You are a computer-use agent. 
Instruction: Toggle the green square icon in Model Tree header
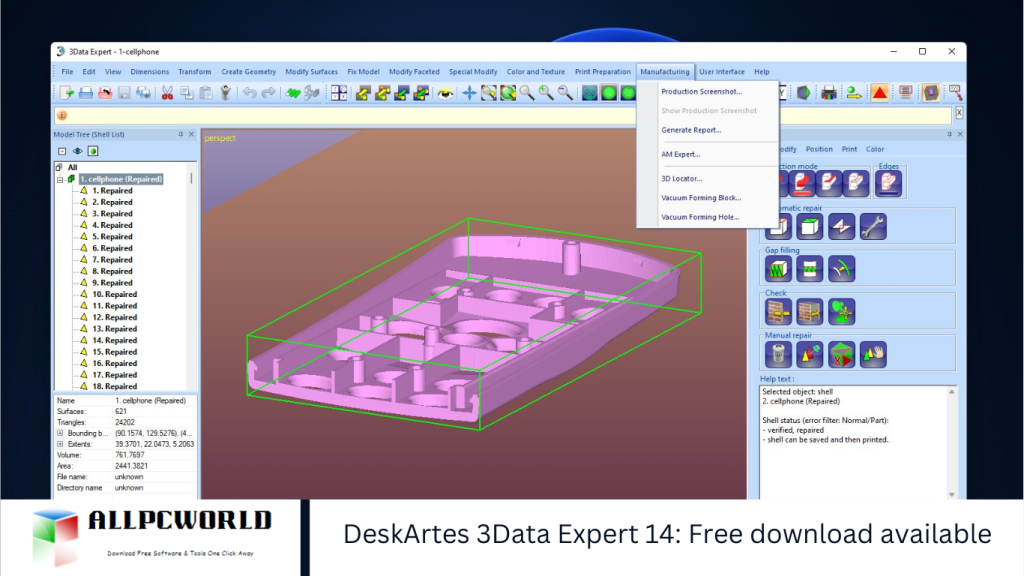(93, 151)
